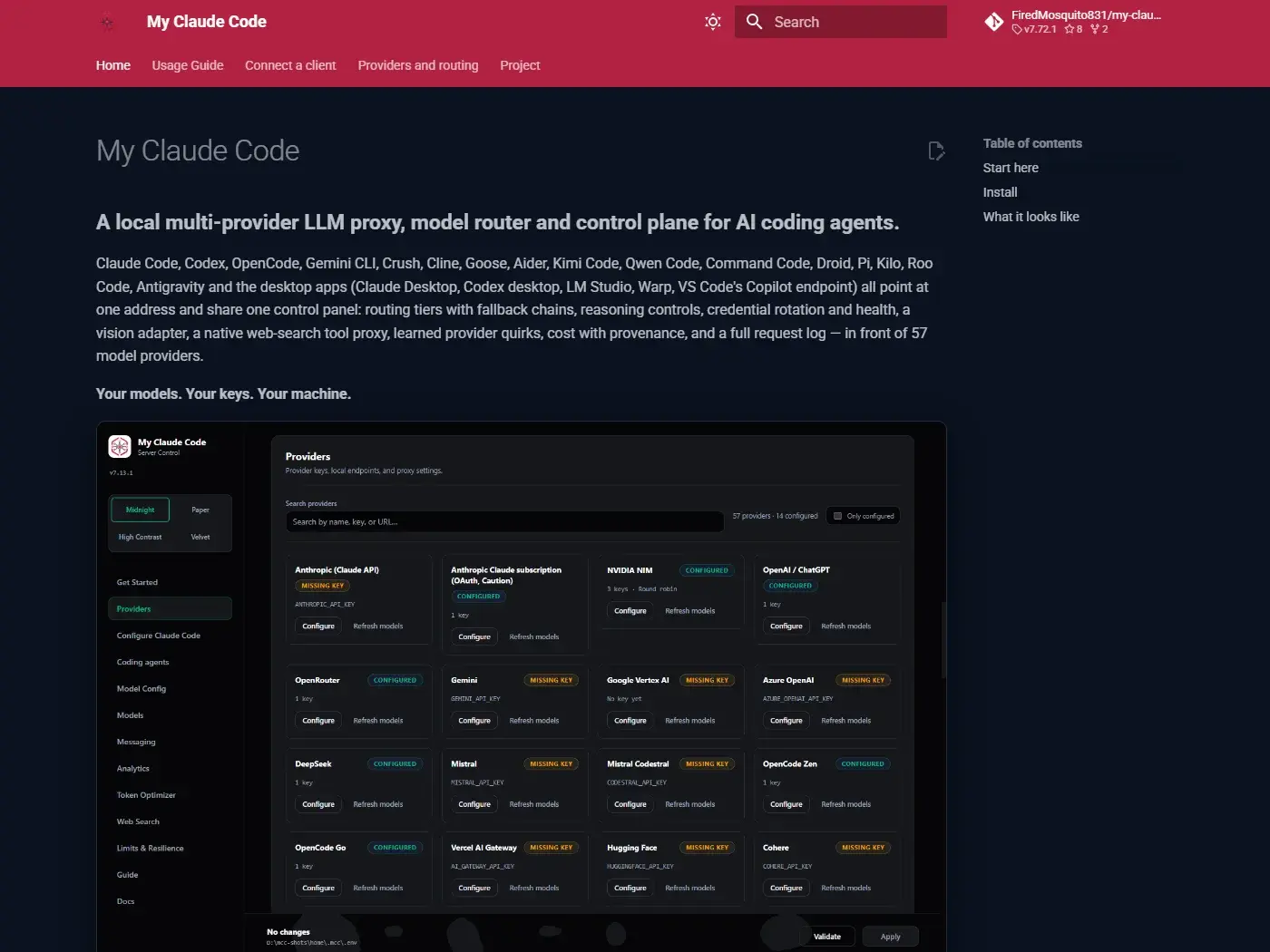Open the FiredMosquito831/my-clau... repository link
The height and width of the screenshot is (952, 1270).
point(1086,15)
